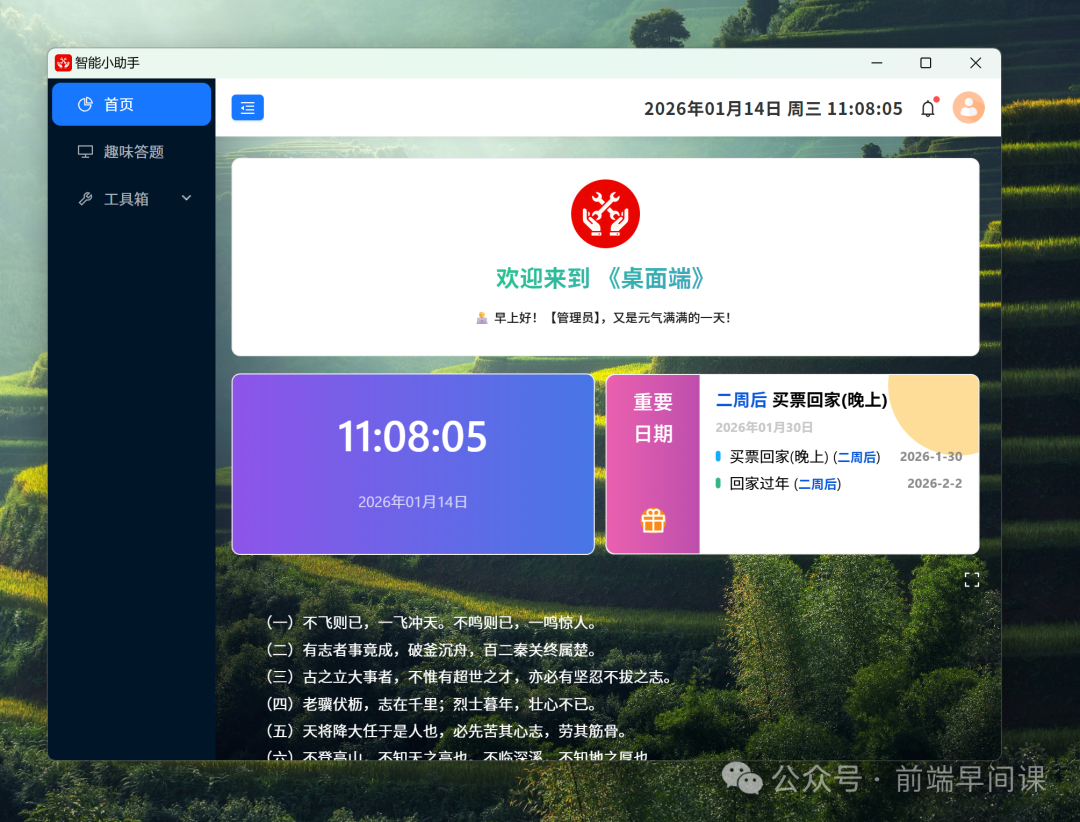Minimize the 智能小助手 window
The image size is (1080, 822).
[x=877, y=63]
